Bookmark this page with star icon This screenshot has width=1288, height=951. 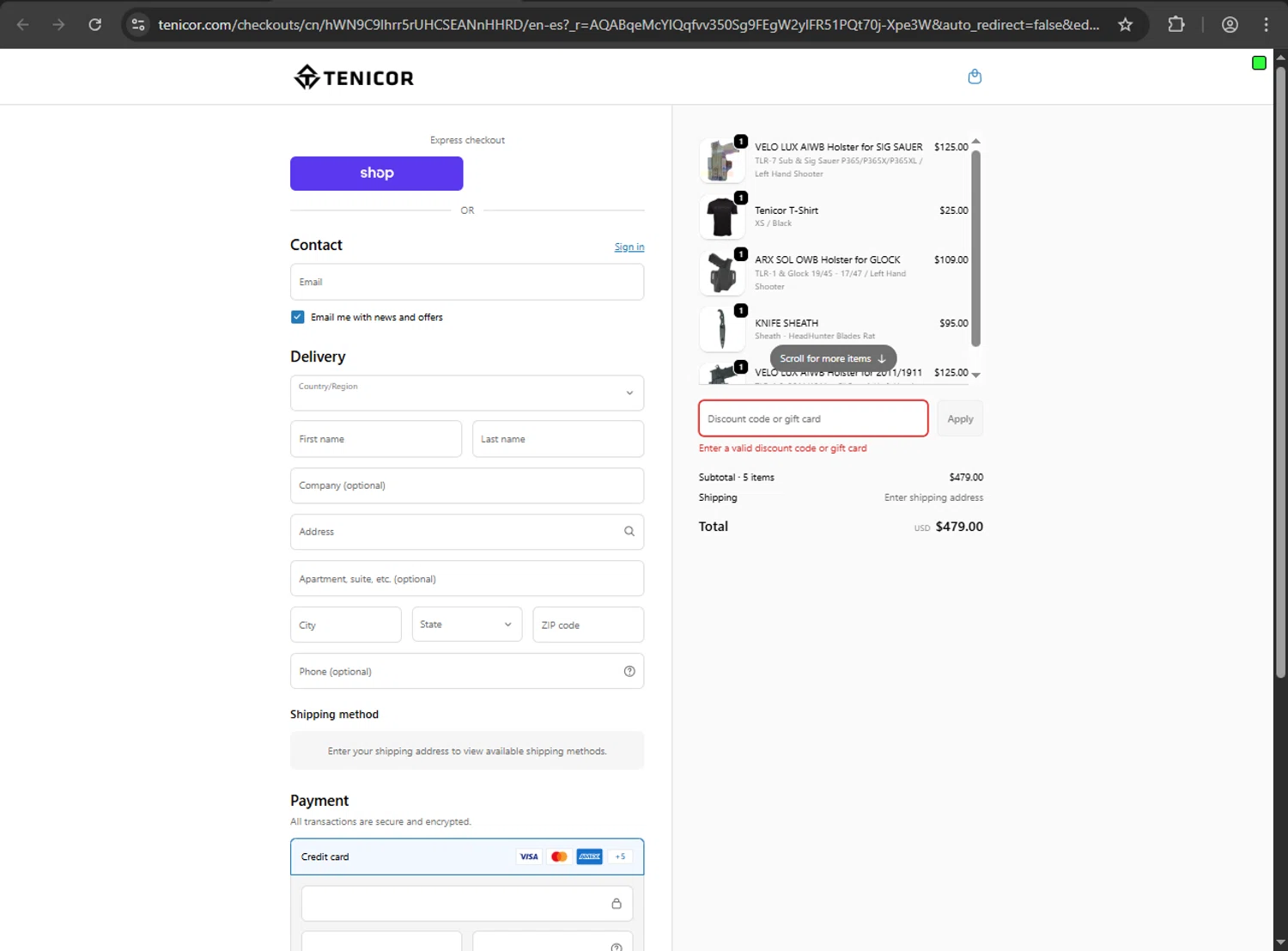pos(1125,25)
